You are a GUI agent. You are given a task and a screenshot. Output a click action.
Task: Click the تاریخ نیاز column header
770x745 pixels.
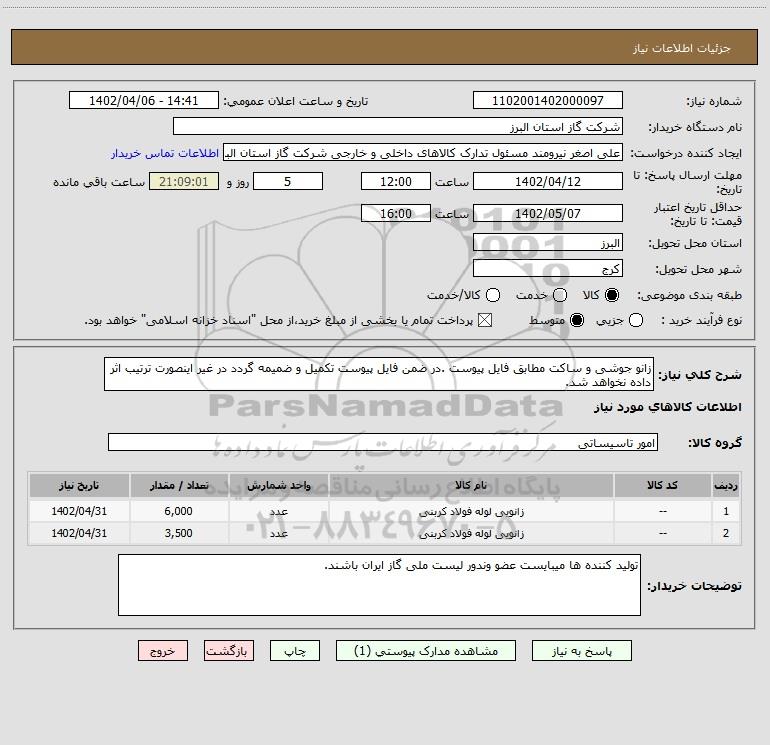pos(79,485)
